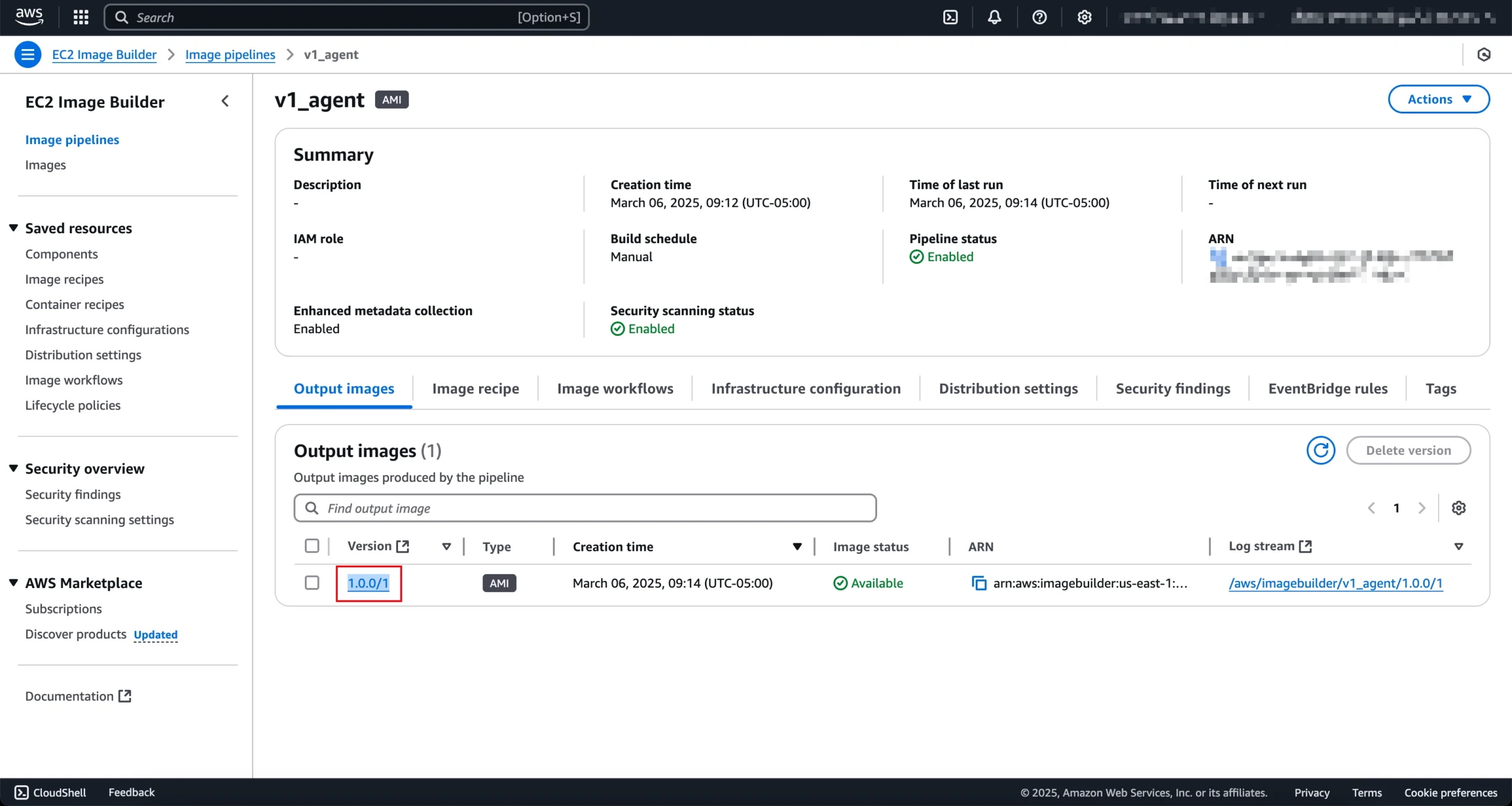Refresh the output images list
Image resolution: width=1512 pixels, height=806 pixels.
(1321, 451)
